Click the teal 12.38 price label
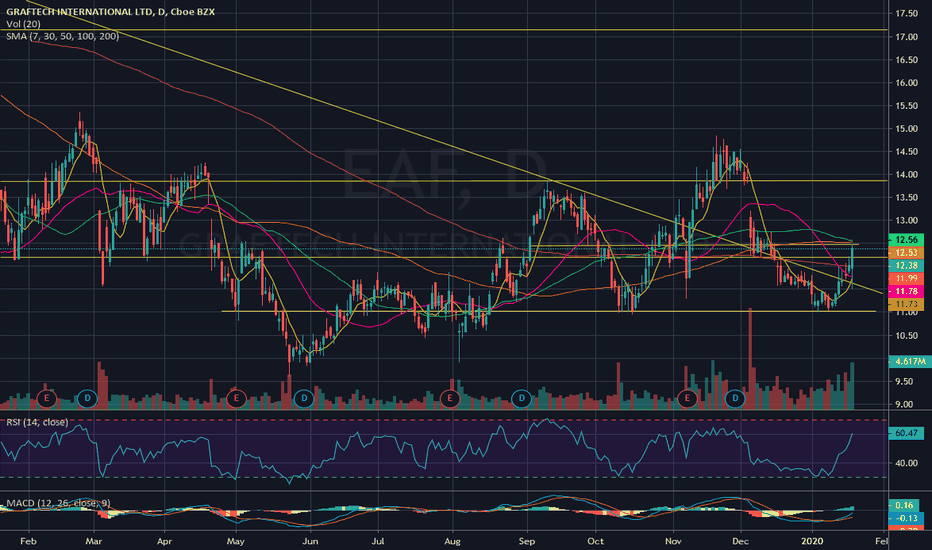This screenshot has height=550, width=932. click(906, 266)
